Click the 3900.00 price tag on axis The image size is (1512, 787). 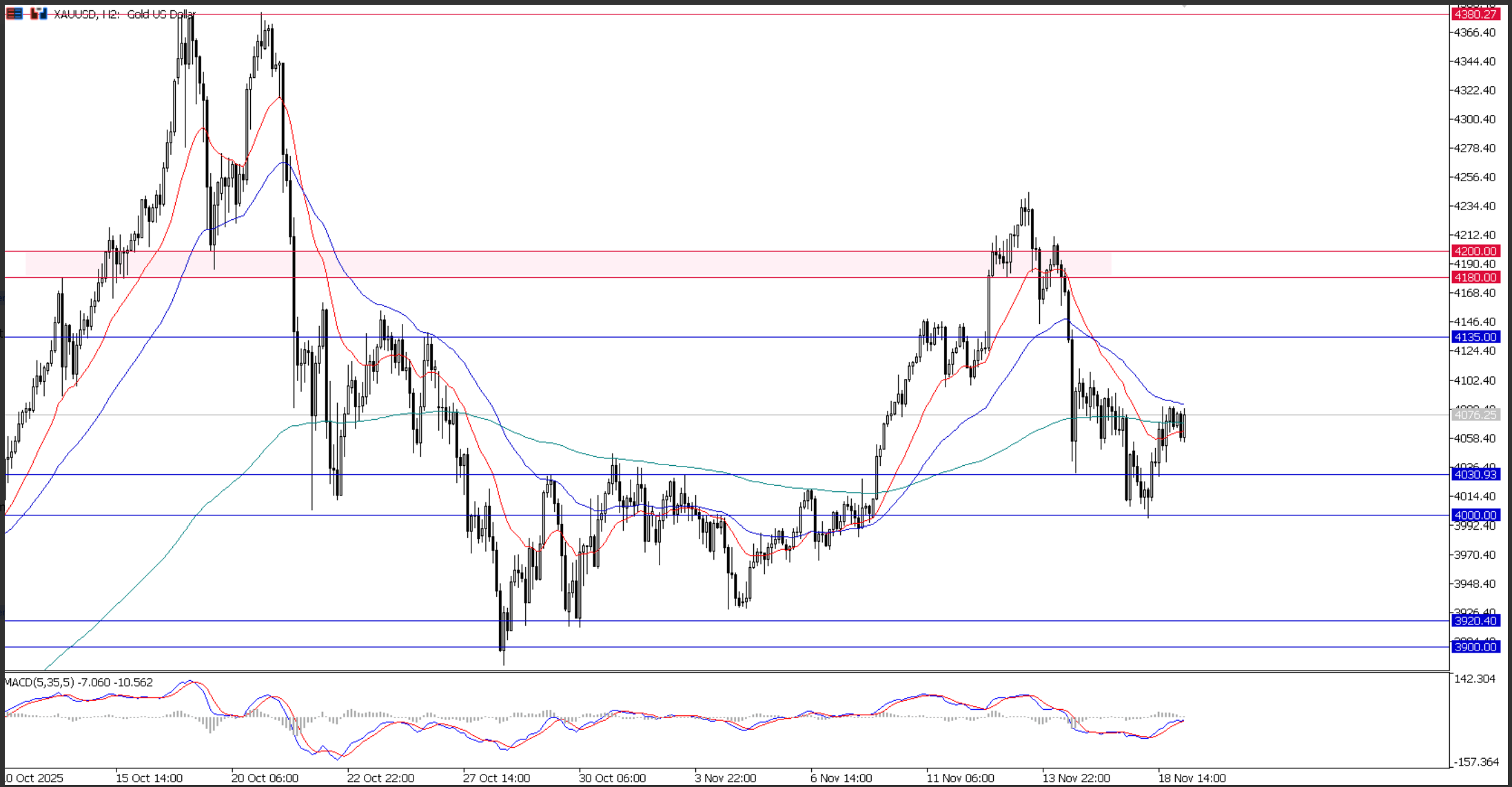point(1475,646)
